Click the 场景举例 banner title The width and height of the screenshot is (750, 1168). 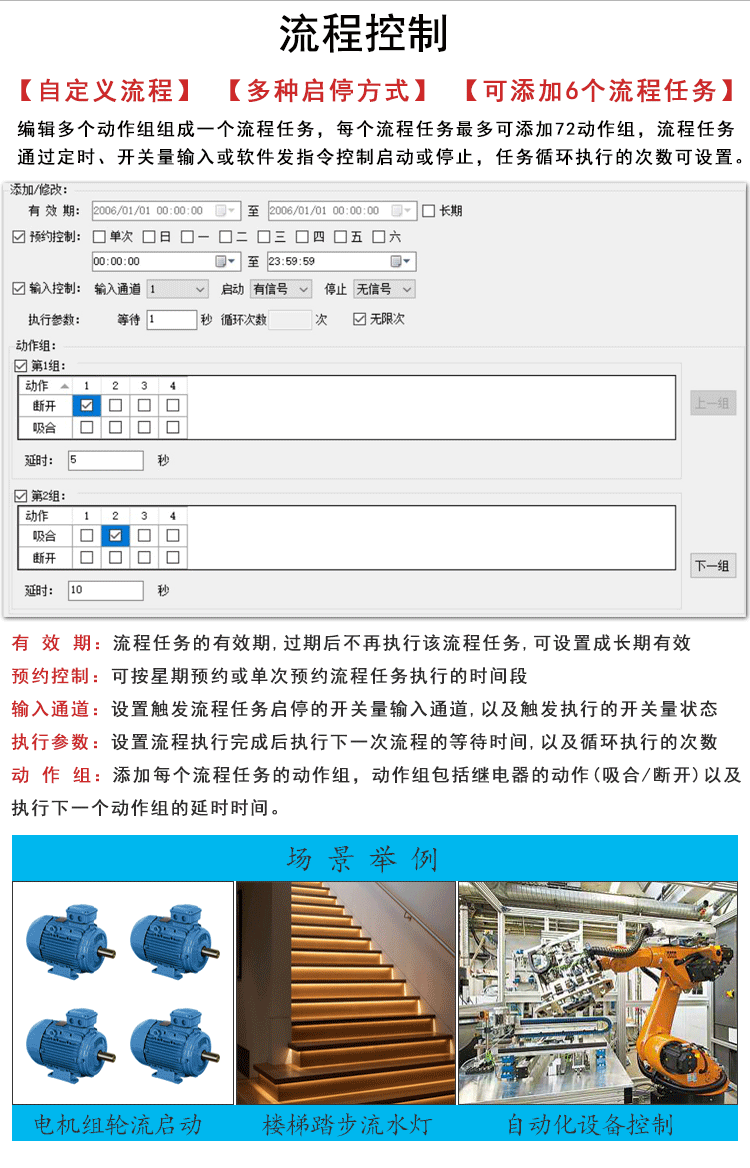coord(363,859)
